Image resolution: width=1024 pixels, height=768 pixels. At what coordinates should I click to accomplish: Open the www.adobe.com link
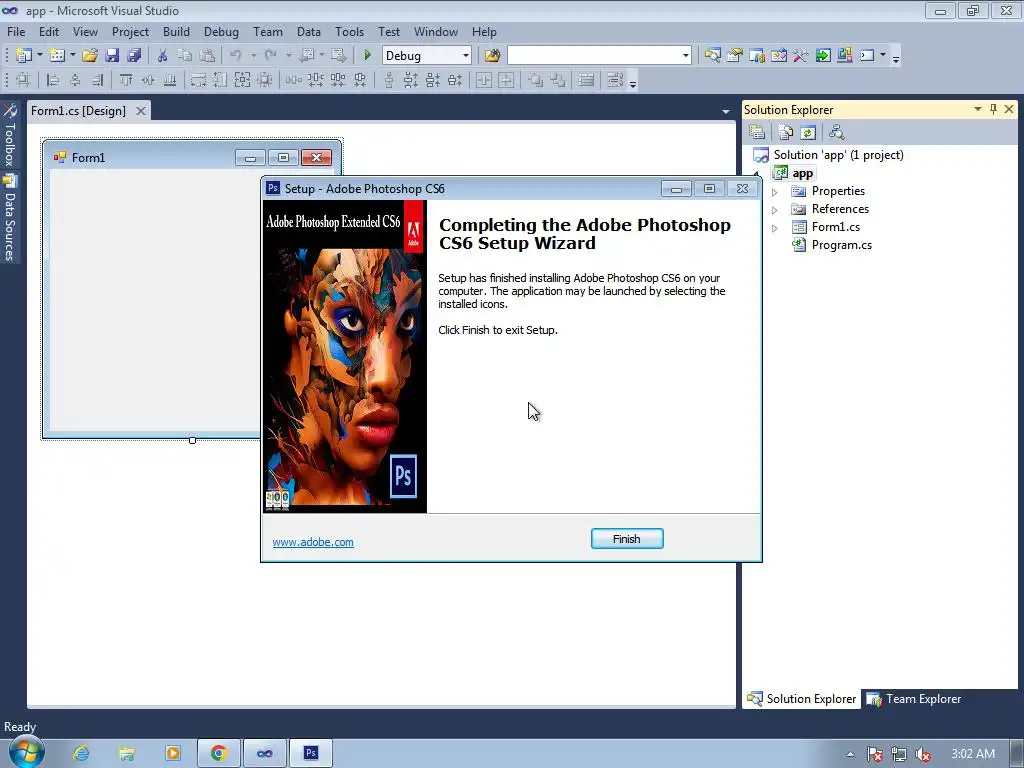tap(313, 542)
